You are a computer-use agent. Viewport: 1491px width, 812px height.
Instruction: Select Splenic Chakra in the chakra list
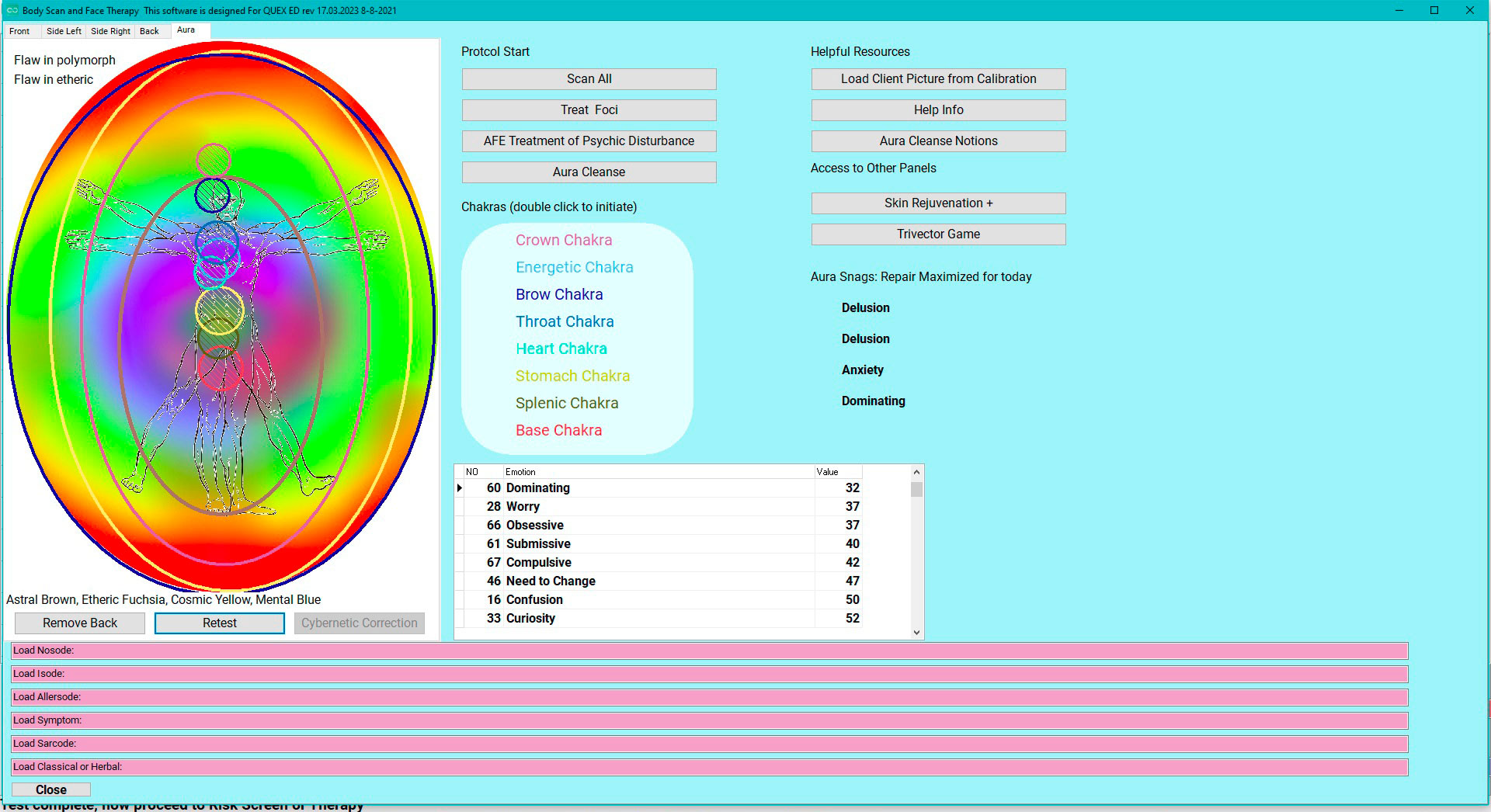(567, 404)
